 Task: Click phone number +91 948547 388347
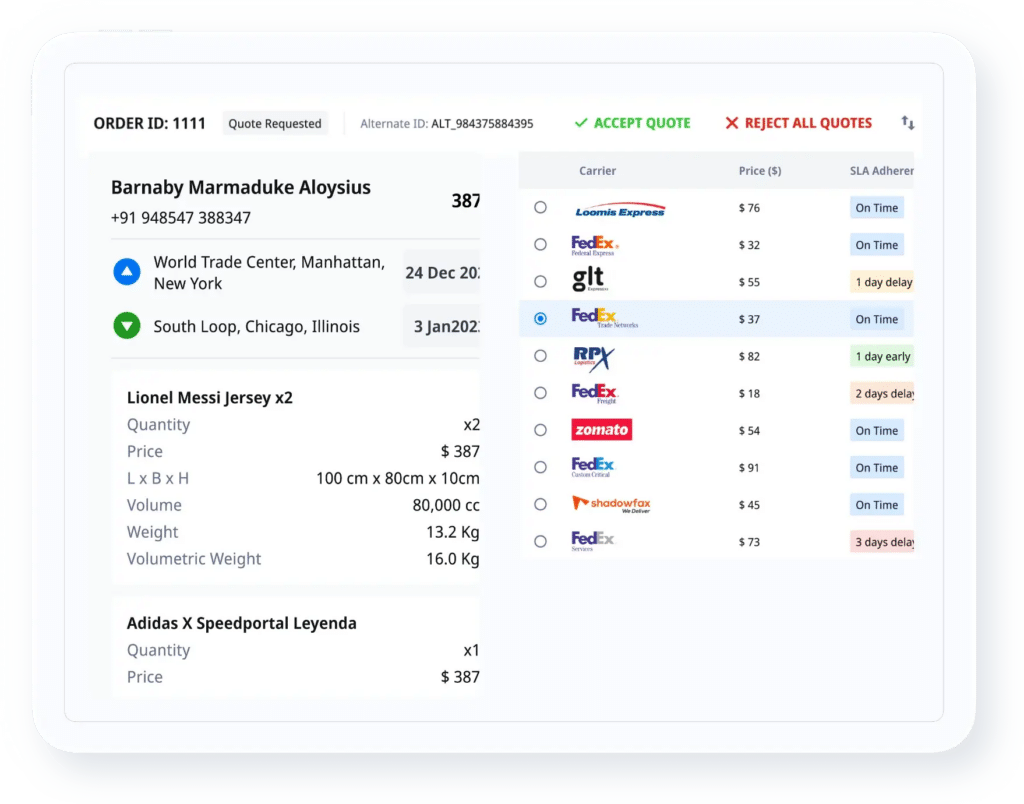tap(181, 217)
